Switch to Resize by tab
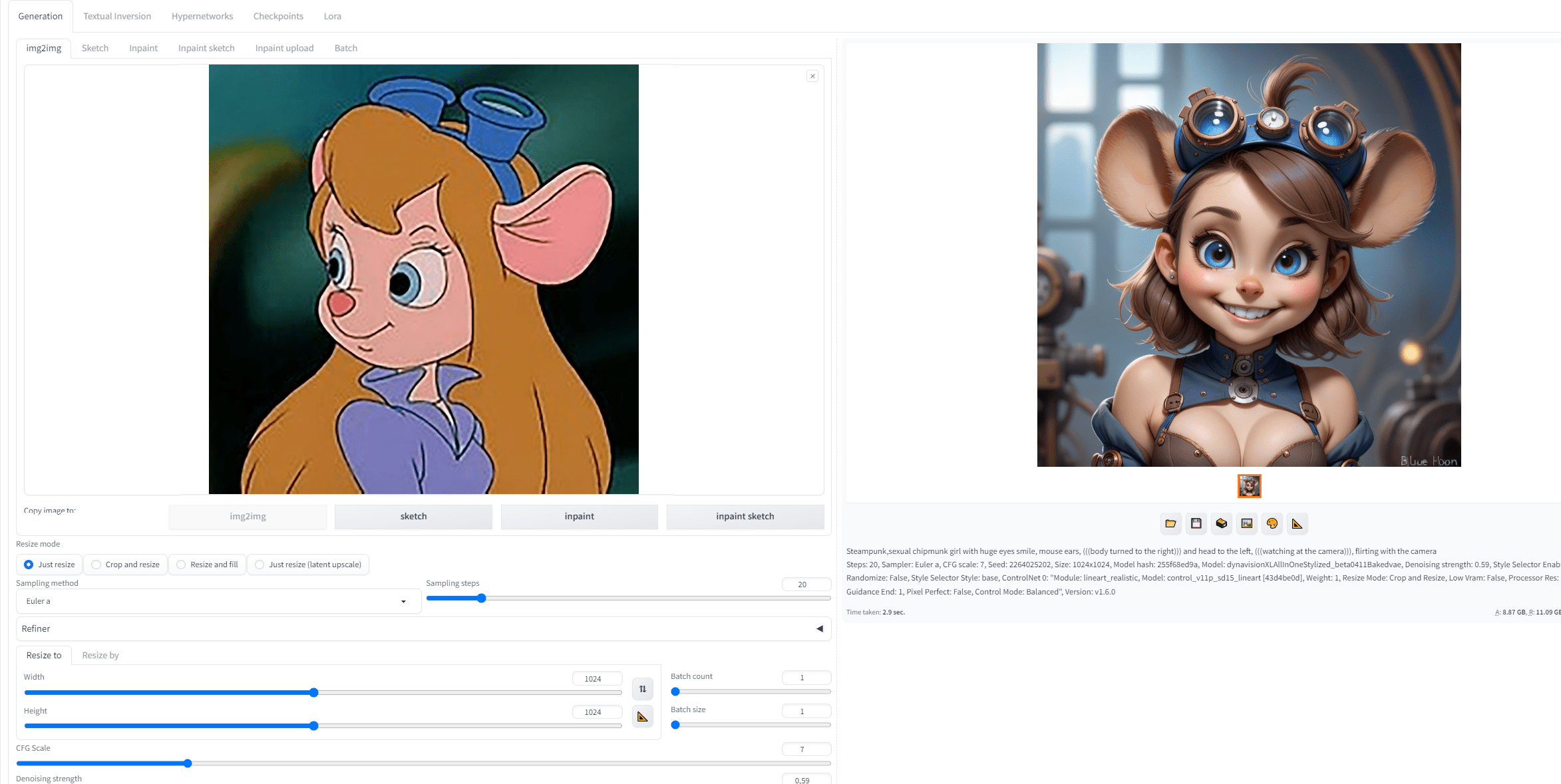 click(100, 655)
